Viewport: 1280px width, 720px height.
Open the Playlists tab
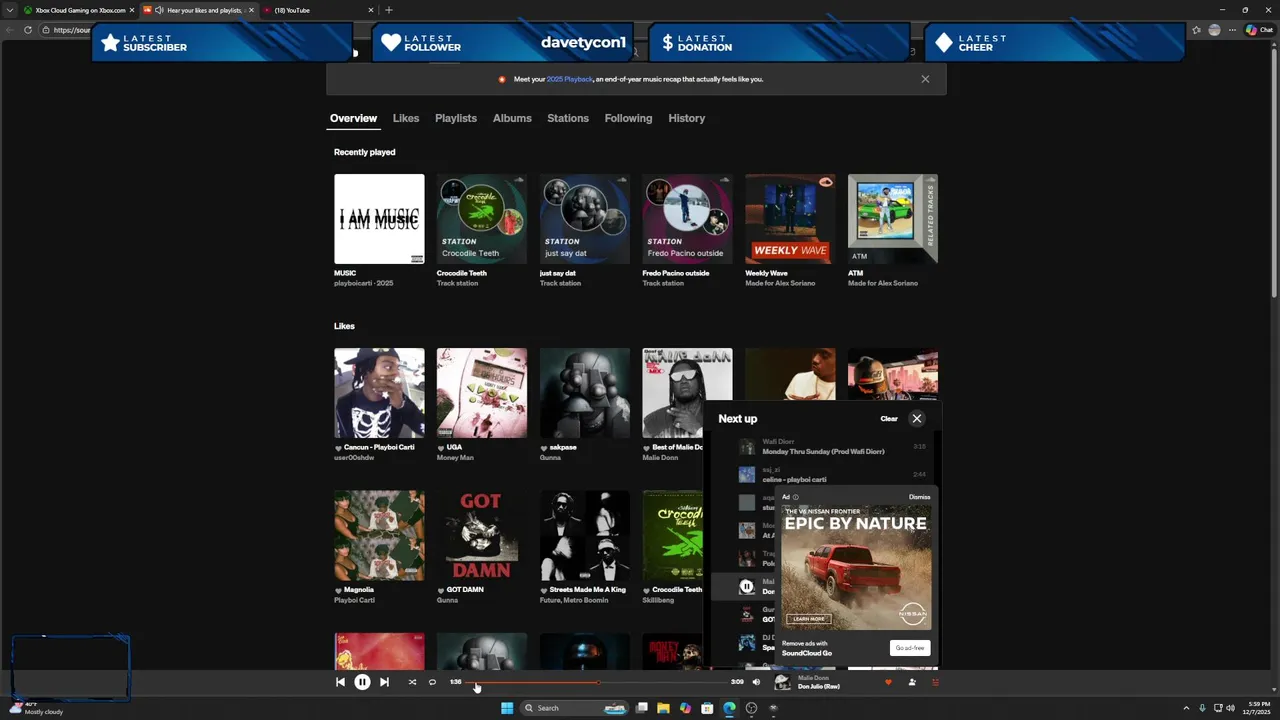tap(456, 118)
